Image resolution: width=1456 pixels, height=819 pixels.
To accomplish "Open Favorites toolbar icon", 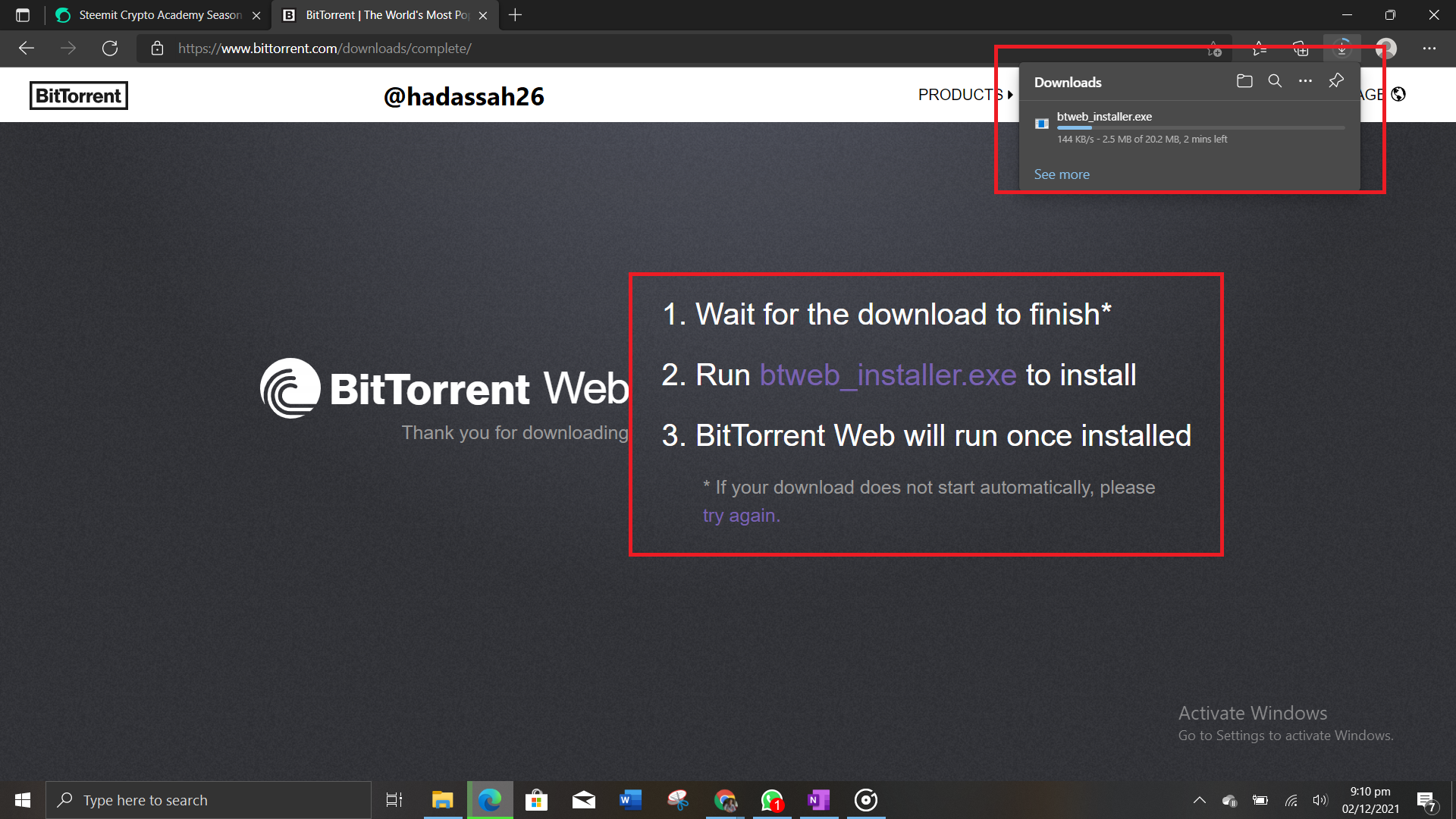I will click(x=1259, y=49).
